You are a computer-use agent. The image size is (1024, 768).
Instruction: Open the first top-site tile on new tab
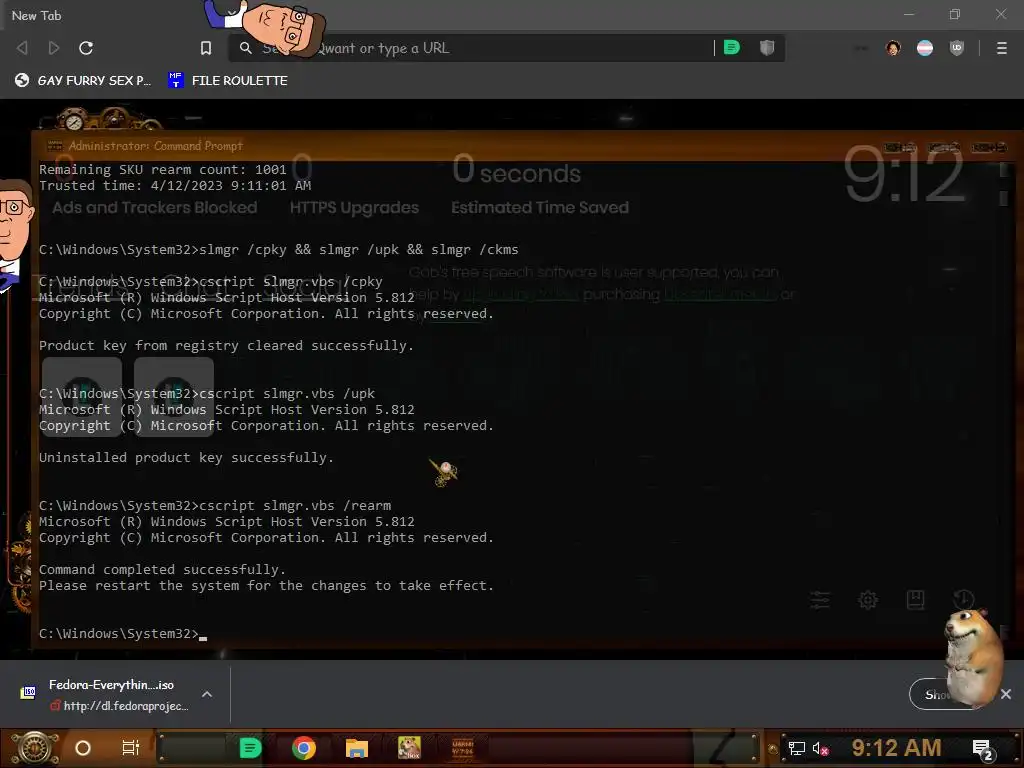(82, 396)
